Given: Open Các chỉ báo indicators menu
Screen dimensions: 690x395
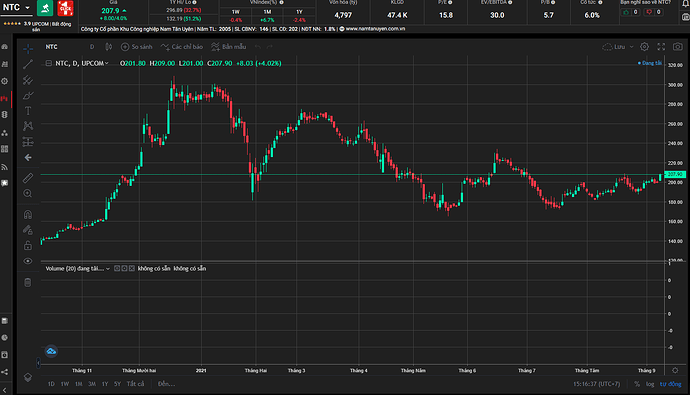Looking at the screenshot, I should (x=182, y=47).
